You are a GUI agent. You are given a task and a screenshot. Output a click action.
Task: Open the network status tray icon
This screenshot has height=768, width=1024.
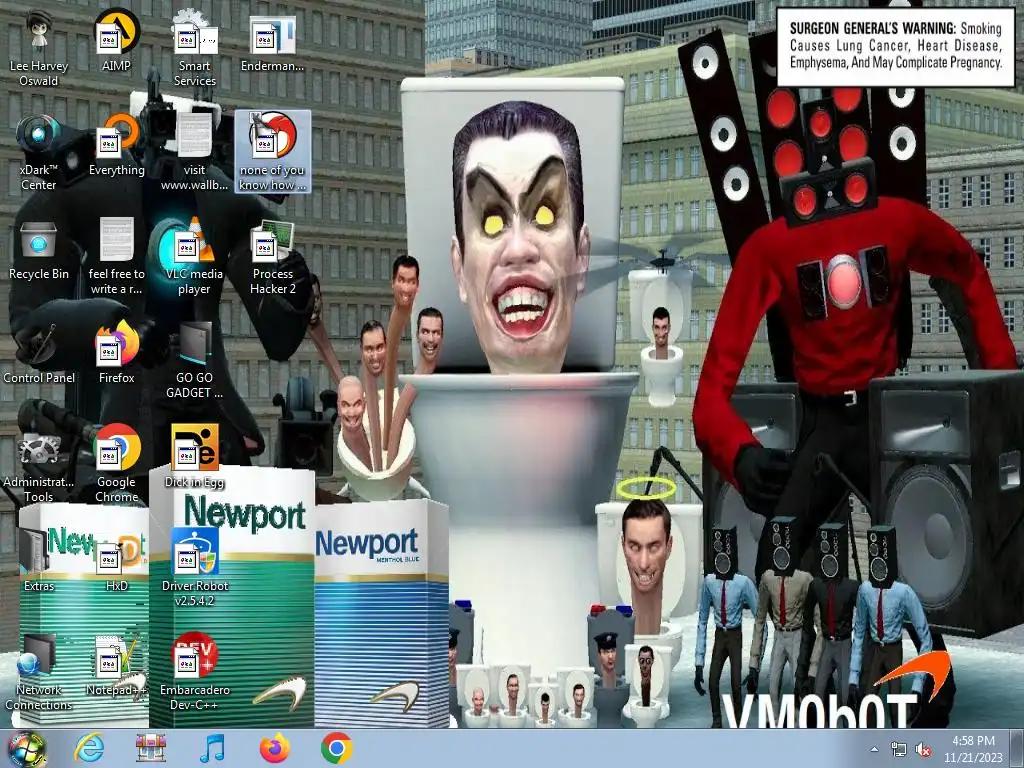(x=899, y=750)
